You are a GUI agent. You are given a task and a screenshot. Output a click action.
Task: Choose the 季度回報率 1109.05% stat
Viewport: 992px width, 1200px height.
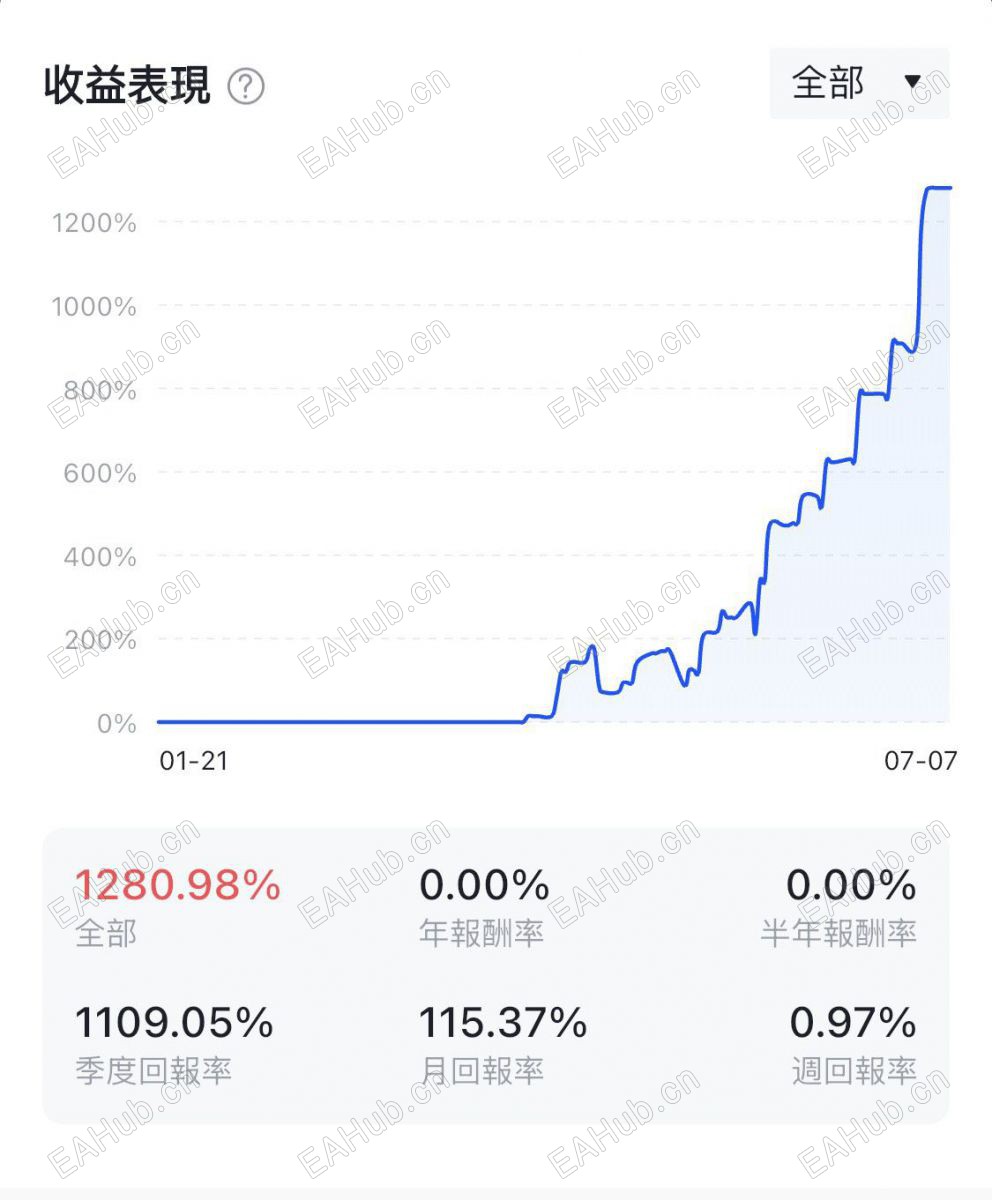[174, 1045]
